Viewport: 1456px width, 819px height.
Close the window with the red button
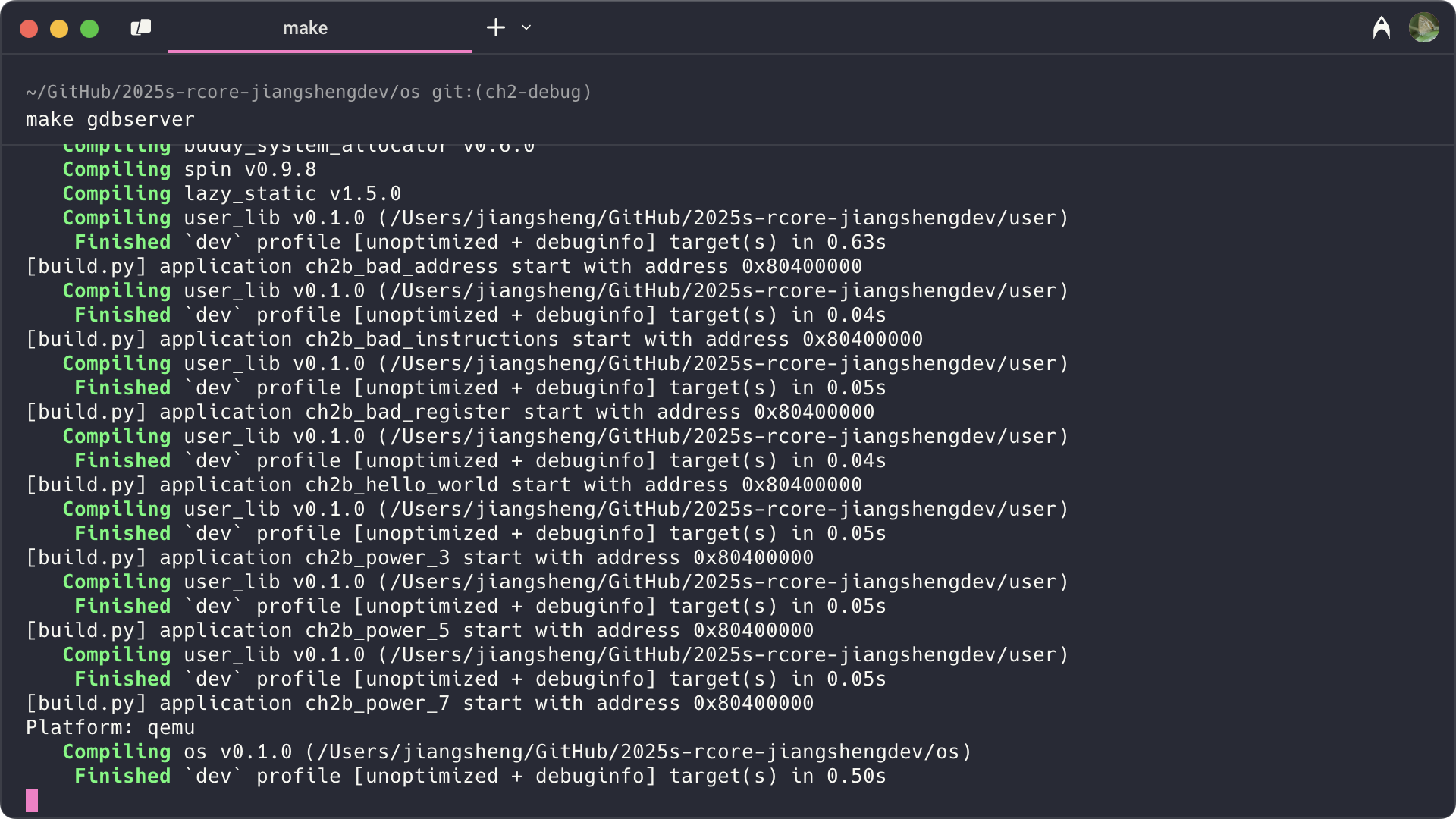pyautogui.click(x=29, y=29)
